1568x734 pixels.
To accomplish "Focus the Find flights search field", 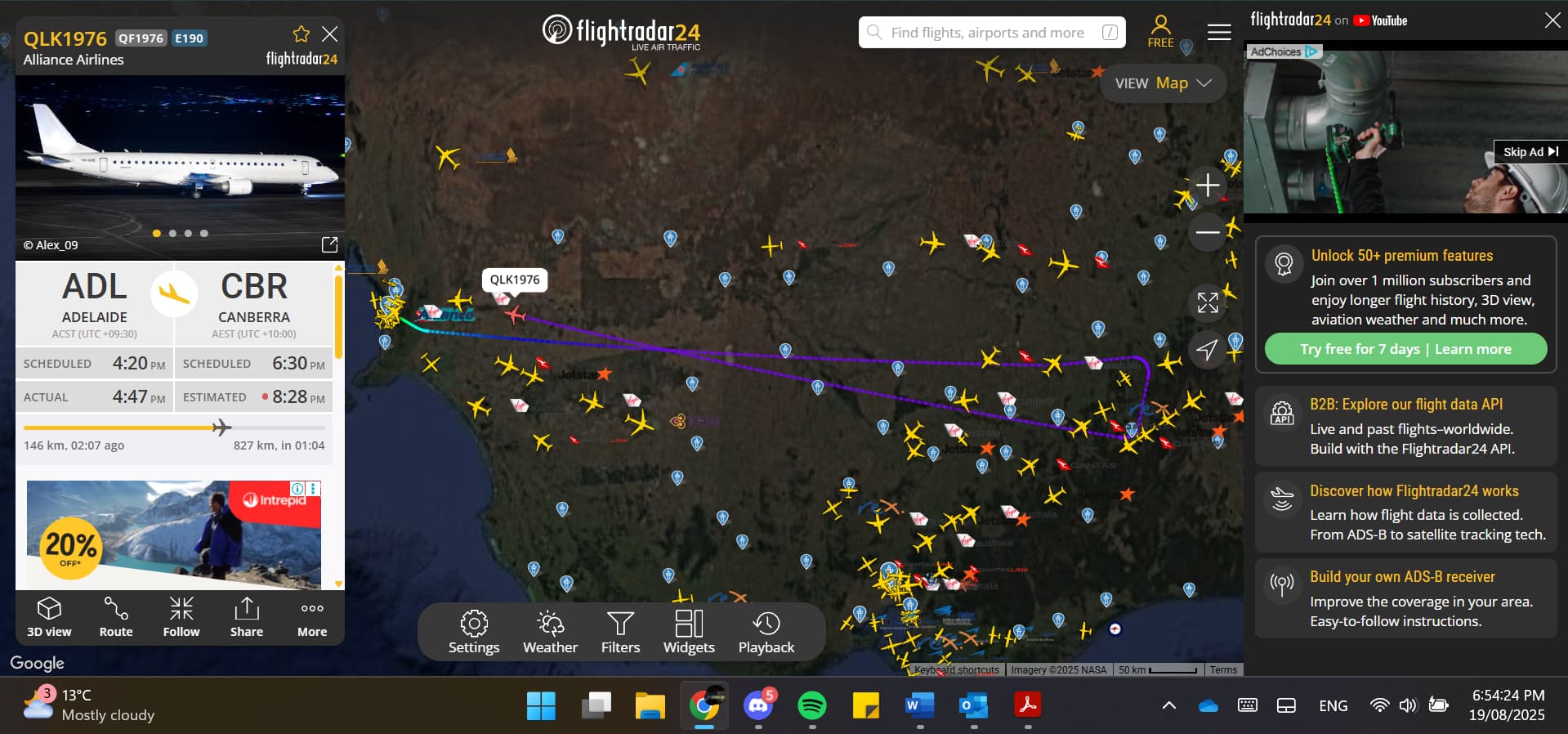I will point(992,33).
